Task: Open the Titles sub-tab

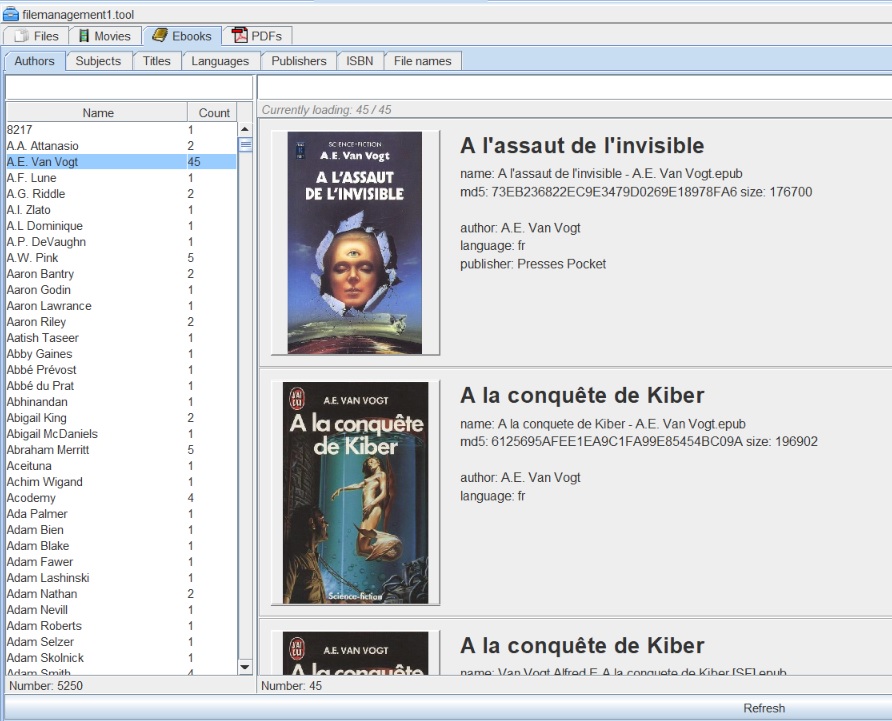Action: [x=156, y=61]
